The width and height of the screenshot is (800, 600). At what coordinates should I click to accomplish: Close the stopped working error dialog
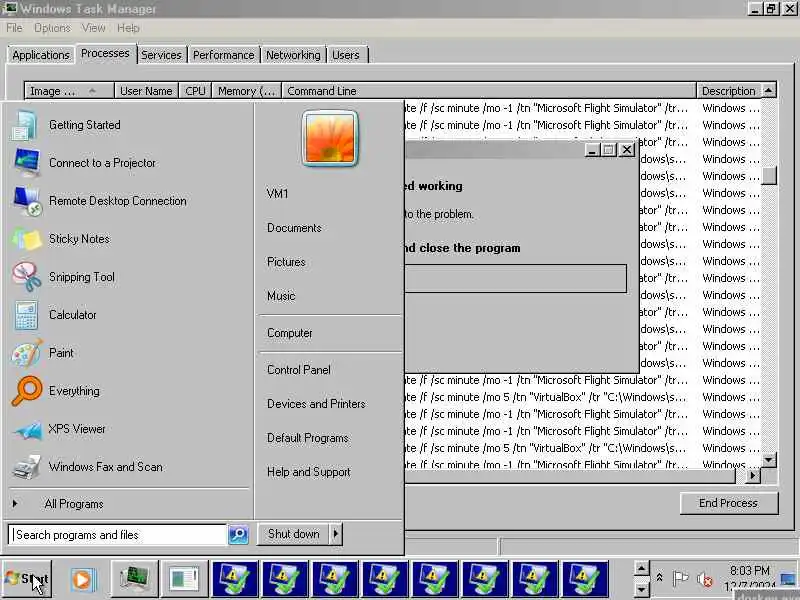[627, 149]
